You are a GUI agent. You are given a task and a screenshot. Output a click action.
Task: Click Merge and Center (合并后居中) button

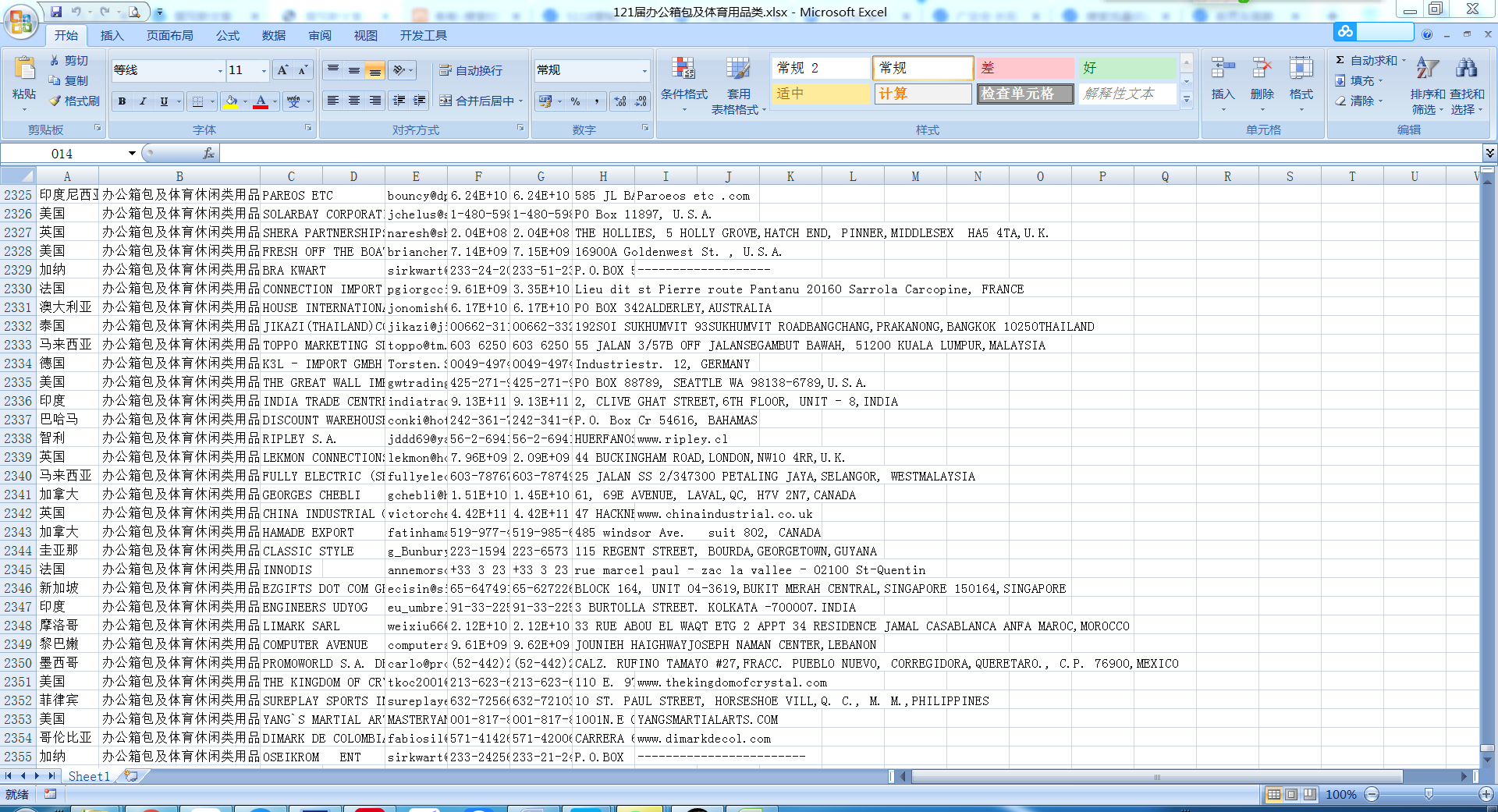coord(477,101)
